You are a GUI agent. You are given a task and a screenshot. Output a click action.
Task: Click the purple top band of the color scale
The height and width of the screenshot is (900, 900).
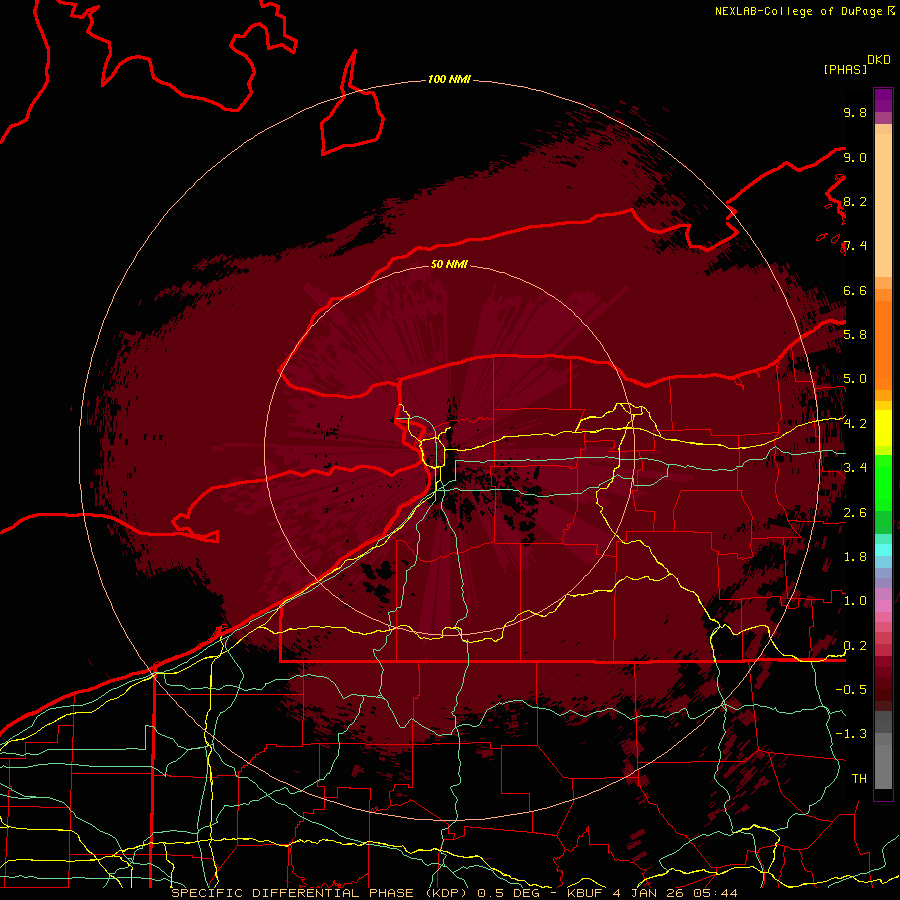click(883, 100)
